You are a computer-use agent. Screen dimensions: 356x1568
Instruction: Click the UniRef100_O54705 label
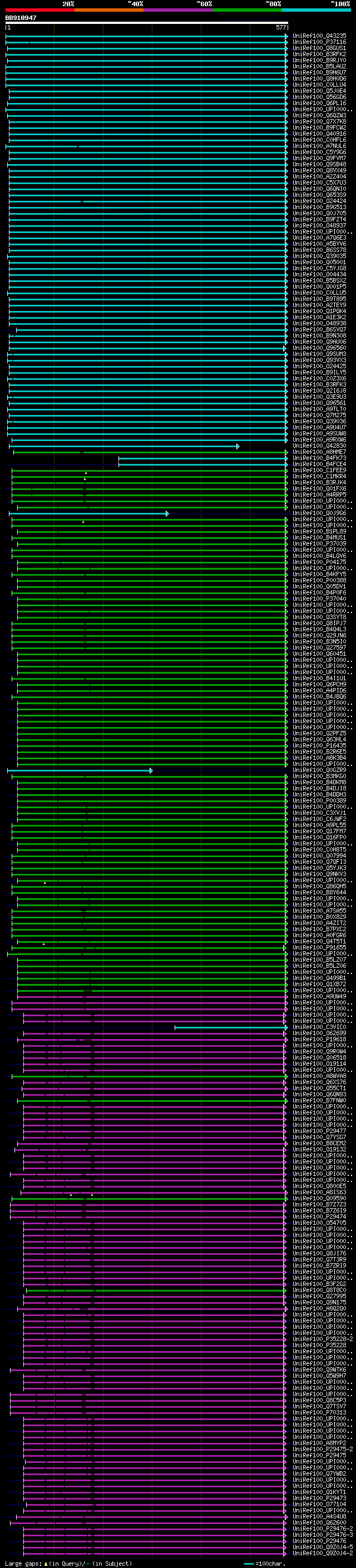point(319,1224)
